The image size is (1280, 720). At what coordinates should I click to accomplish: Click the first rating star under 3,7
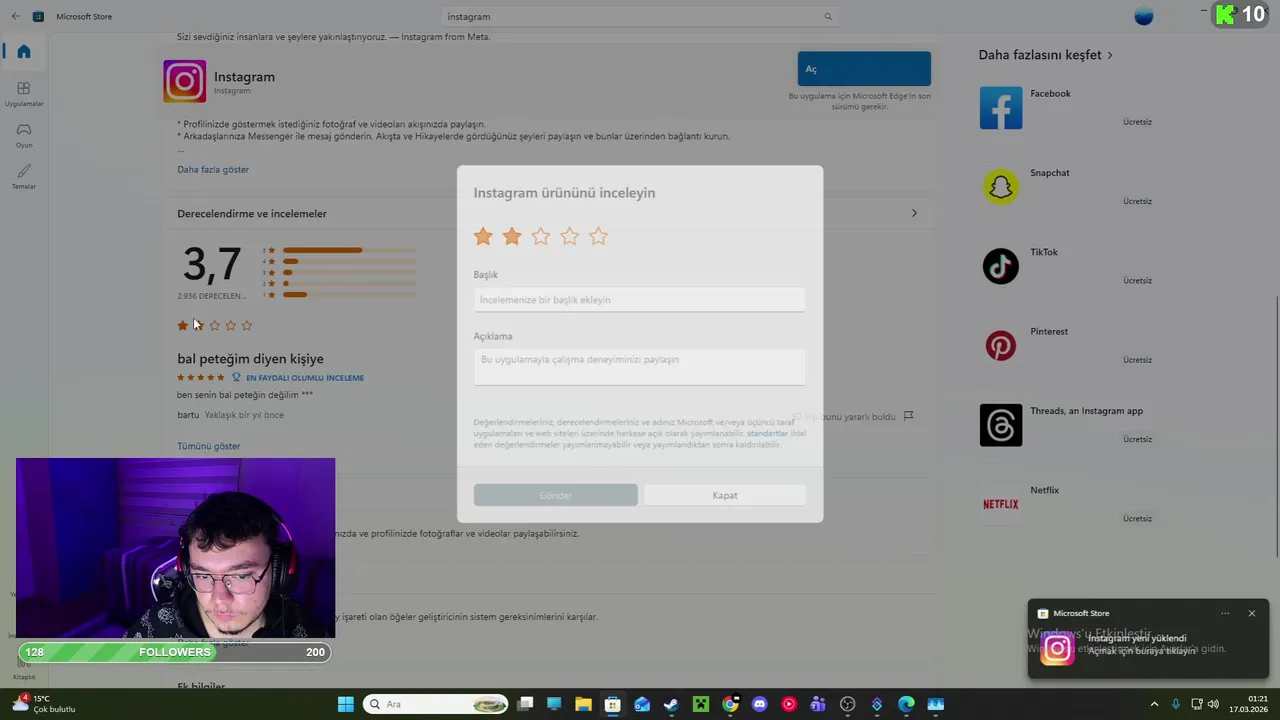coord(182,325)
